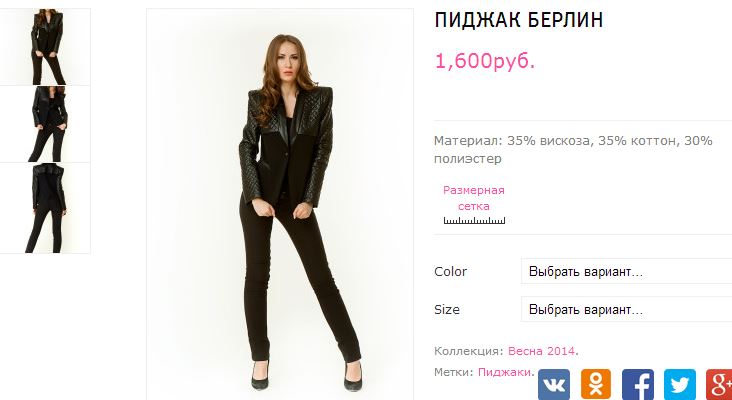732x400 pixels.
Task: Share the product on Facebook
Action: 638,385
